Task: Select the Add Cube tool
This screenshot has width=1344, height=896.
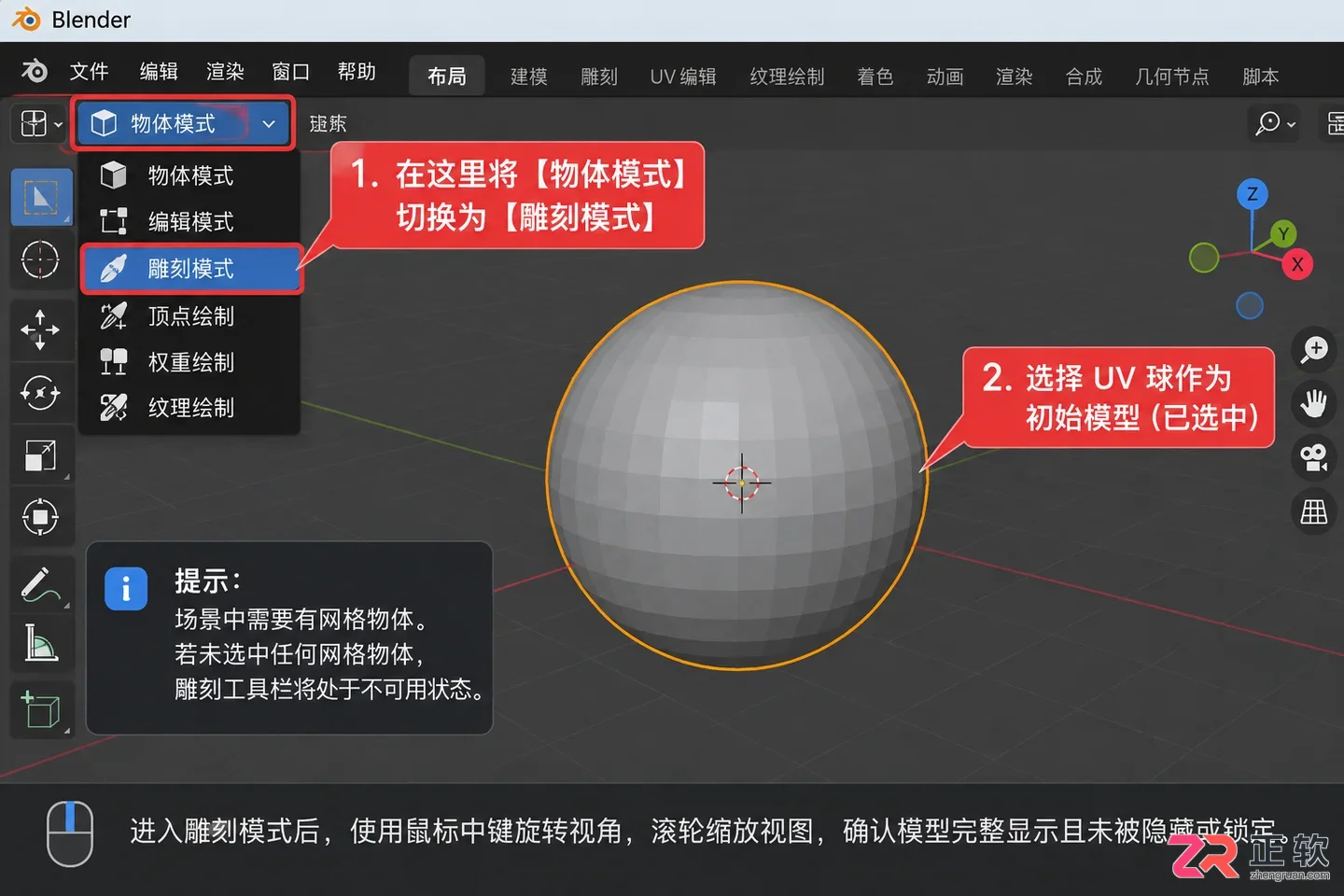Action: tap(40, 710)
